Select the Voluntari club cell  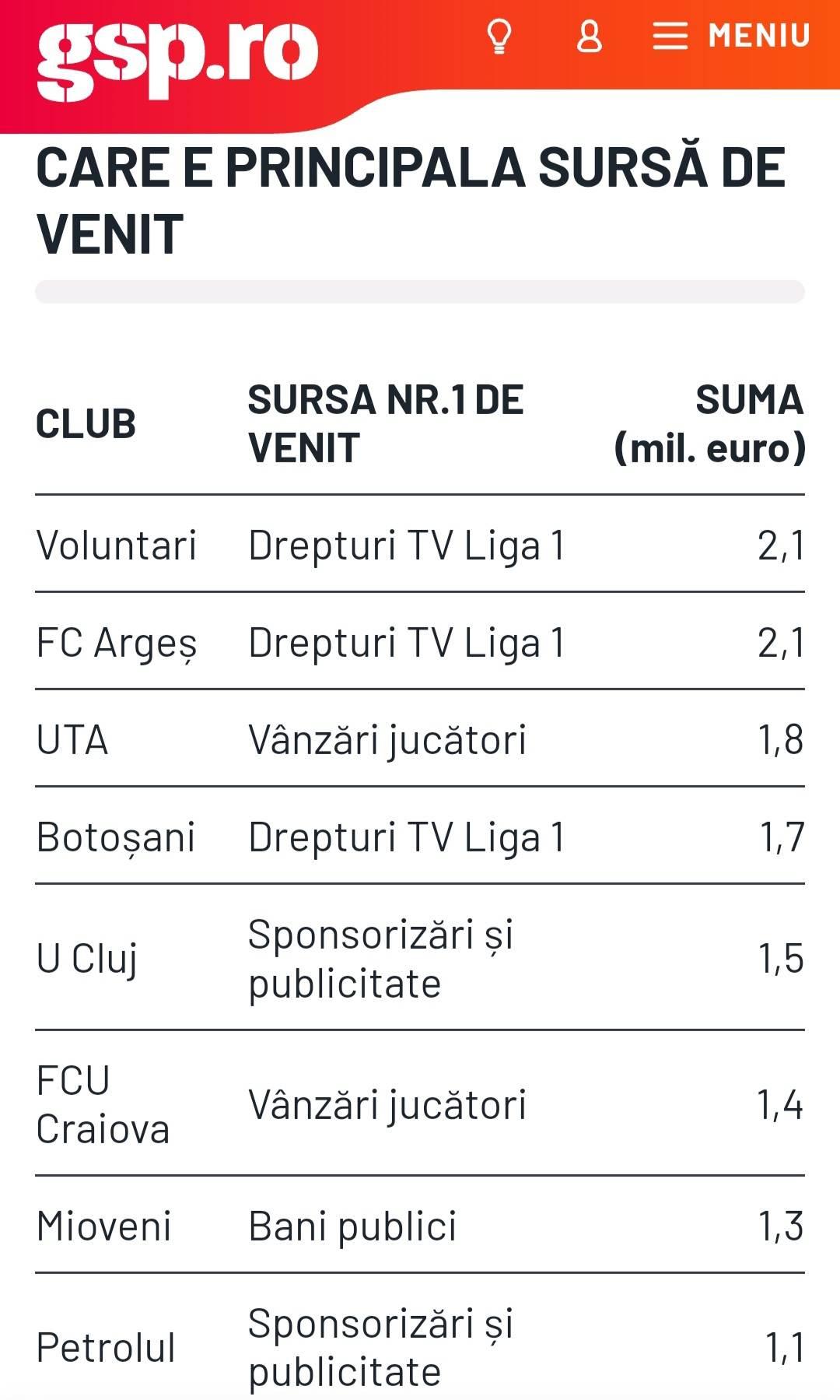point(117,545)
